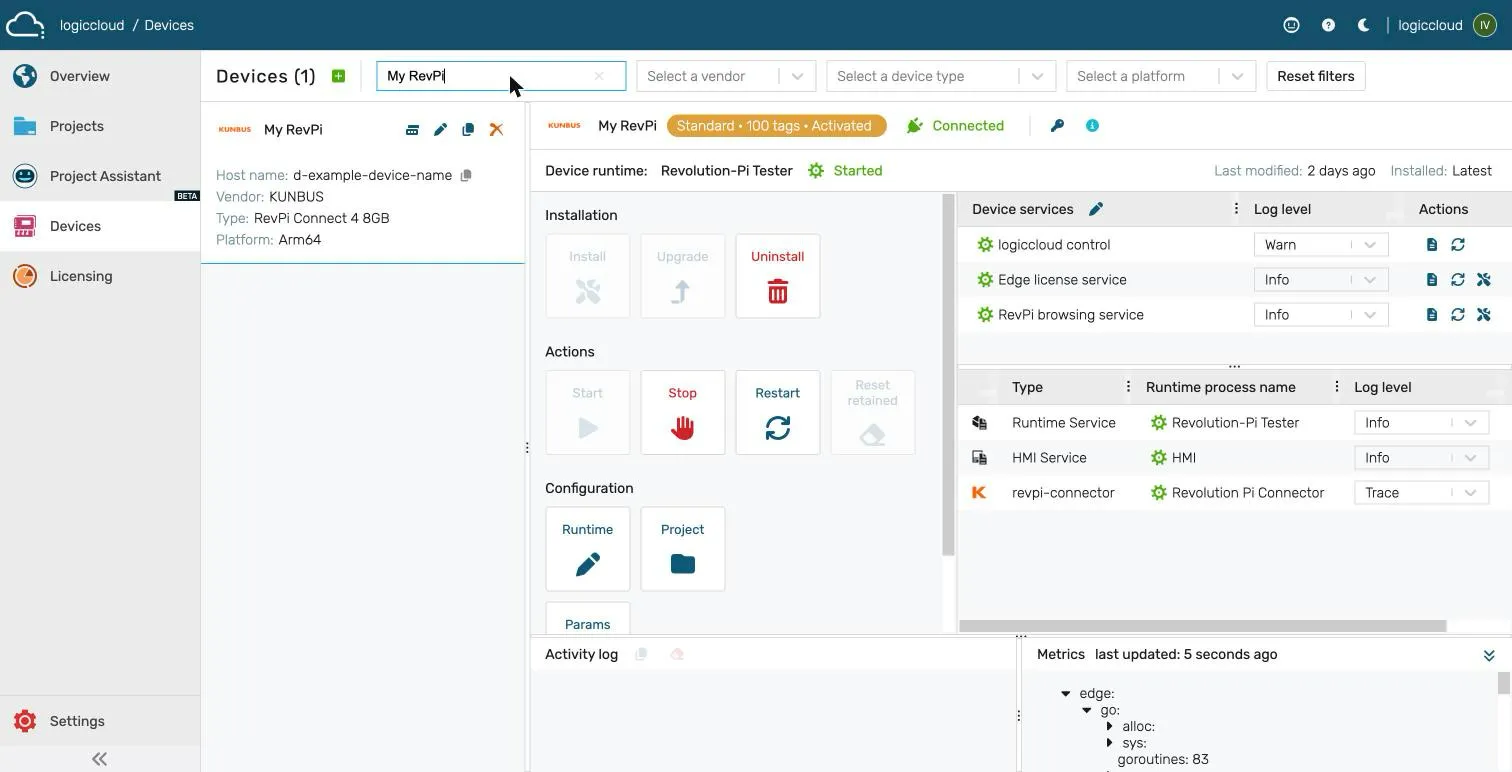Restart the logiccloud control service
The height and width of the screenshot is (772, 1512).
click(1458, 245)
